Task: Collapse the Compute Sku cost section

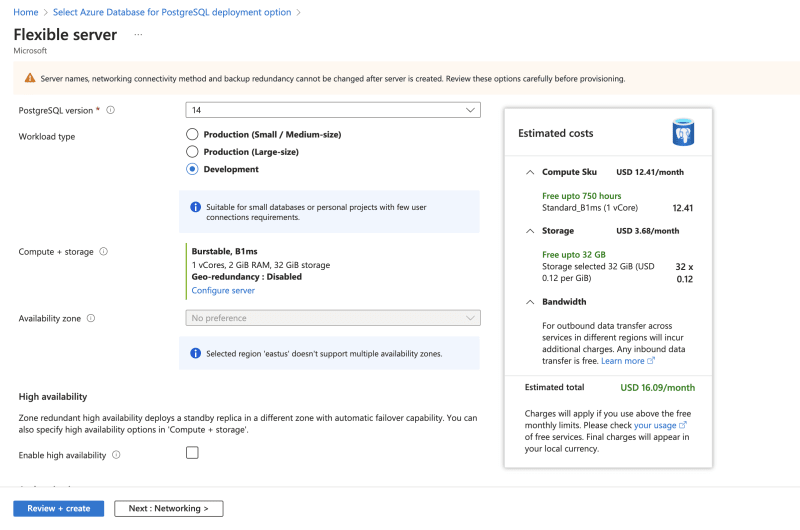Action: (530, 172)
